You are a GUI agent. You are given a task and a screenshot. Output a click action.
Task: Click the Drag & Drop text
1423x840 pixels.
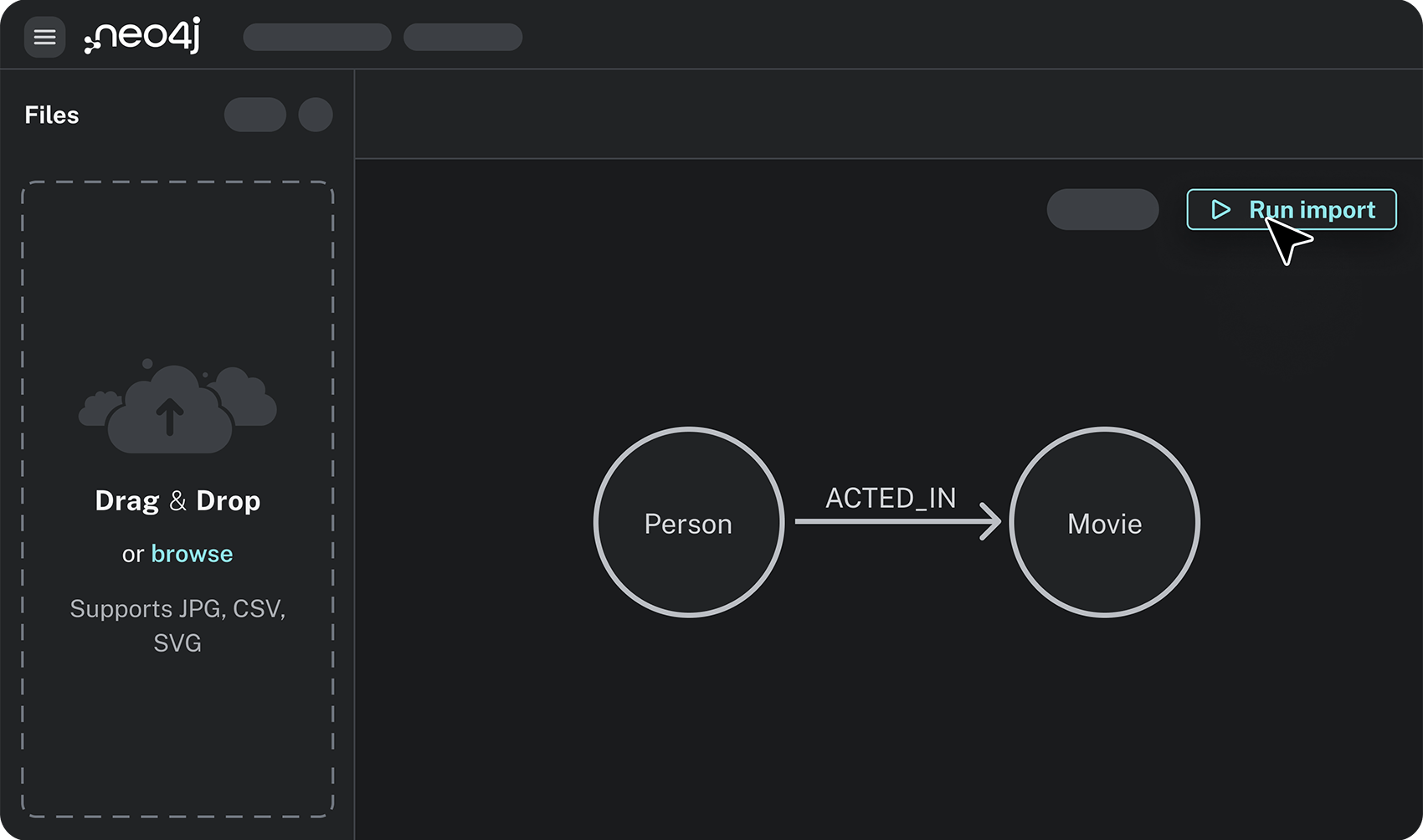pos(177,500)
